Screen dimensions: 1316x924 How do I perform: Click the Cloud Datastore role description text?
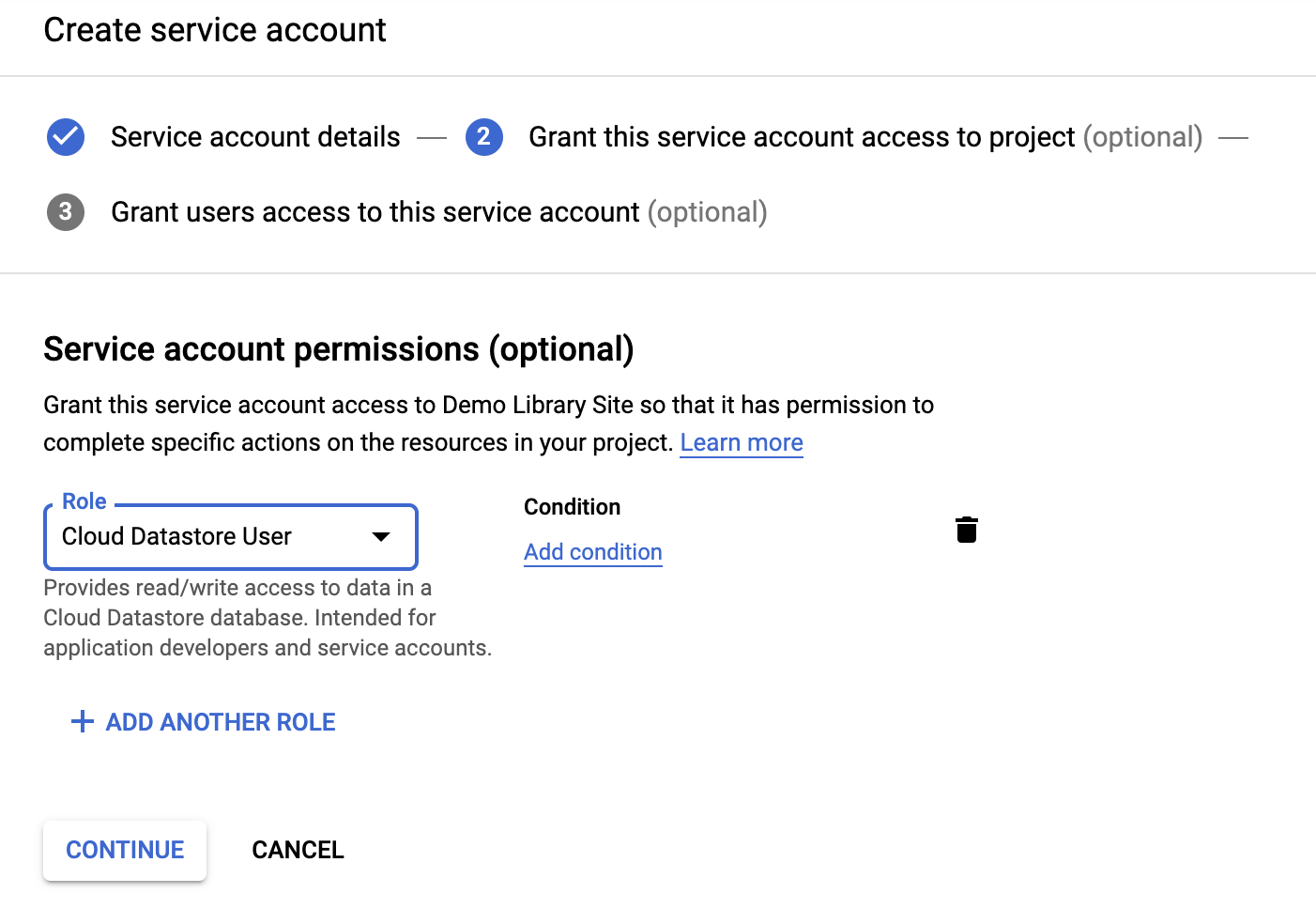point(268,618)
